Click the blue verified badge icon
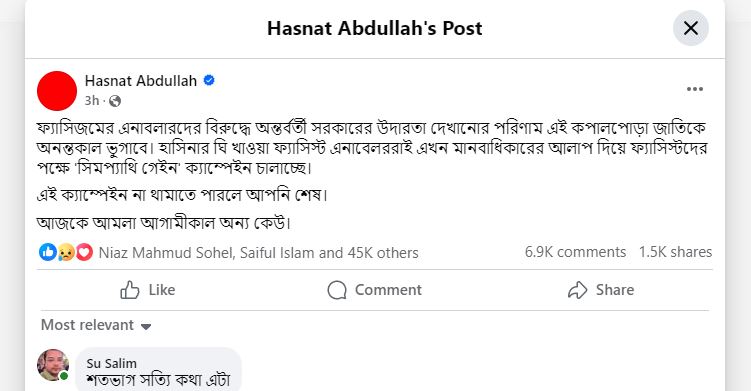751x391 pixels. coord(209,80)
